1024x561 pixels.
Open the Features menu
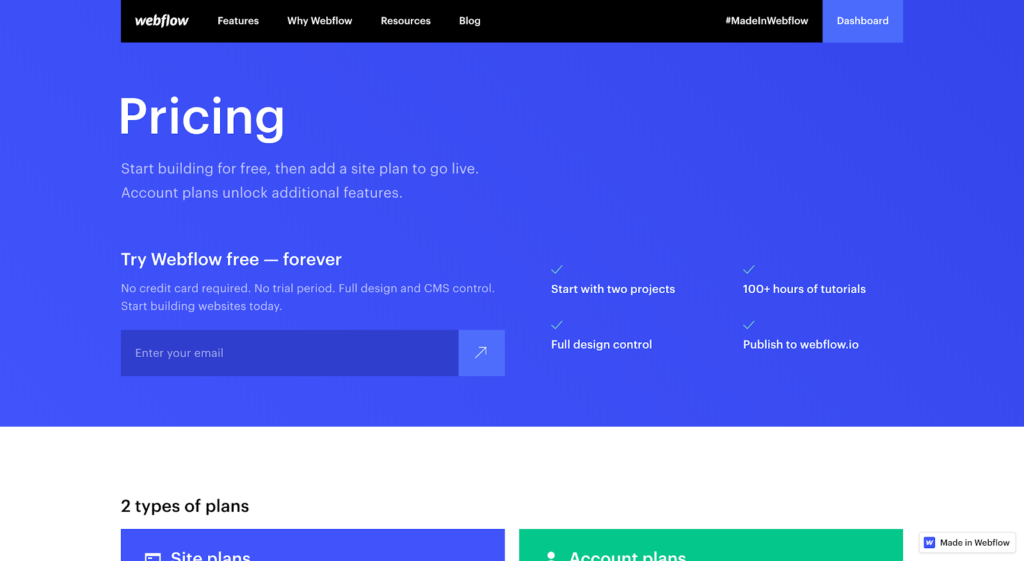tap(238, 21)
